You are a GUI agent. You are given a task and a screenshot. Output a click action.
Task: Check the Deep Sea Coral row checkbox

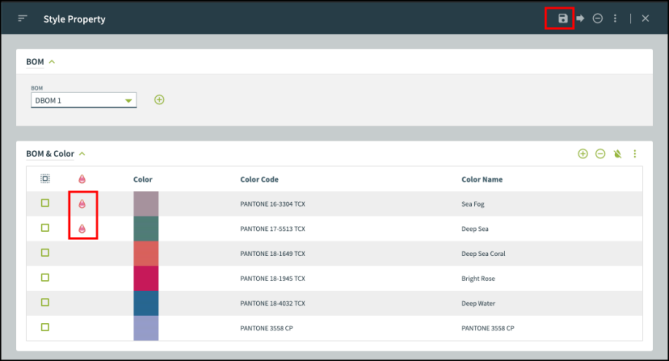click(45, 252)
